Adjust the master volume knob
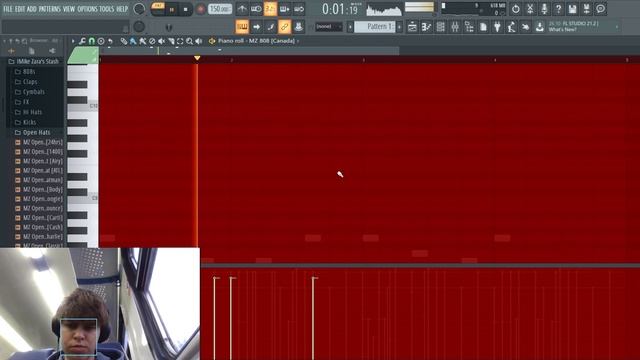640x360 pixels. point(139,9)
